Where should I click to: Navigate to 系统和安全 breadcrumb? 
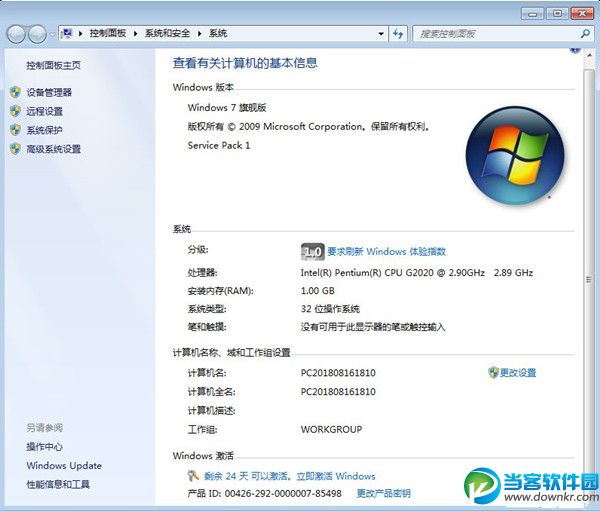pyautogui.click(x=167, y=33)
